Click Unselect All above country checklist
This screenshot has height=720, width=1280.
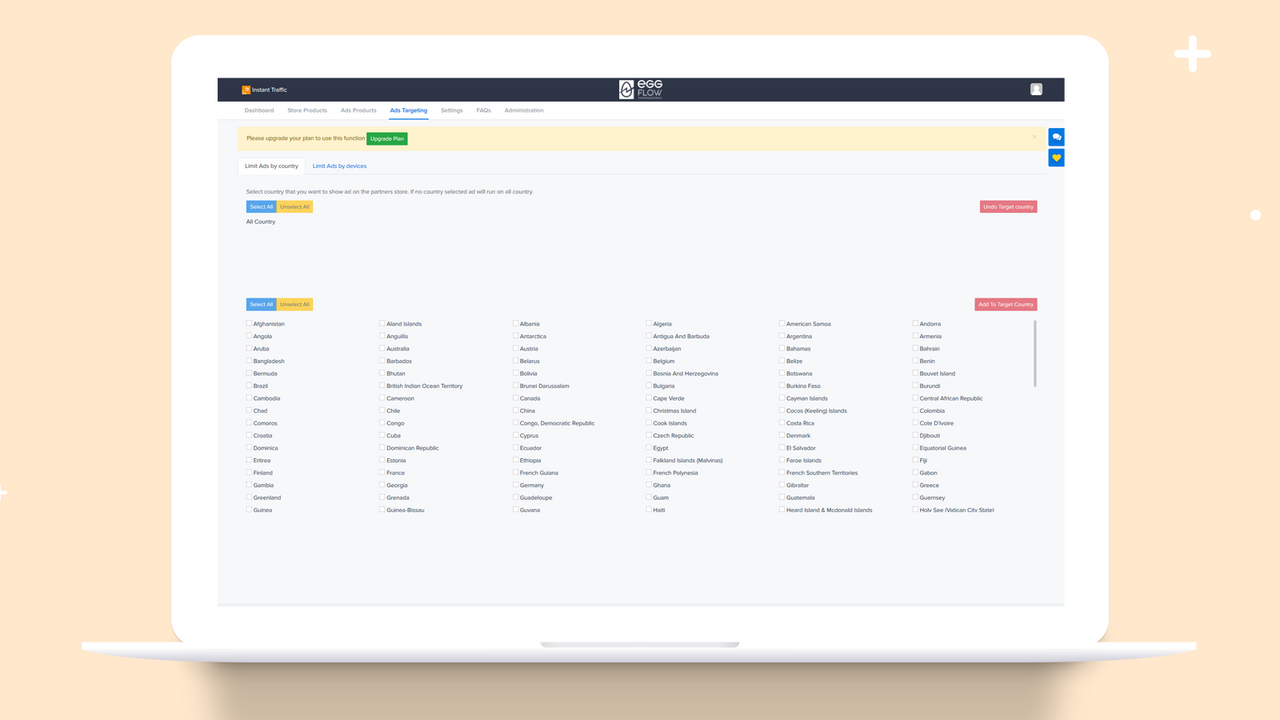click(294, 304)
